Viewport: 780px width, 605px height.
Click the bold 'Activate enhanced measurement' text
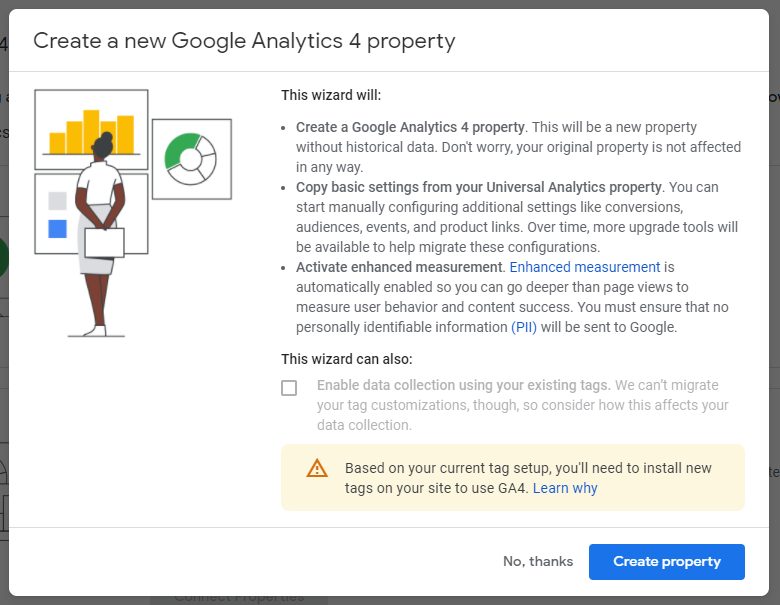coord(399,267)
